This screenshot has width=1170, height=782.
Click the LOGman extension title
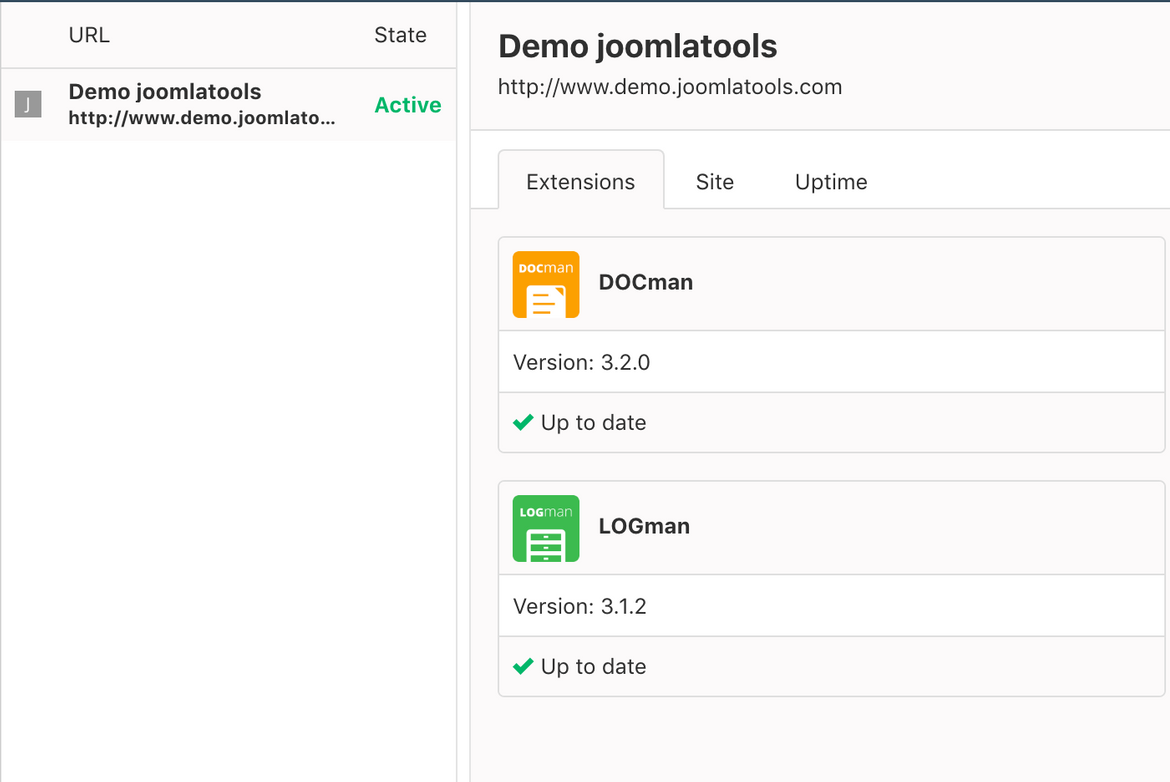point(644,526)
